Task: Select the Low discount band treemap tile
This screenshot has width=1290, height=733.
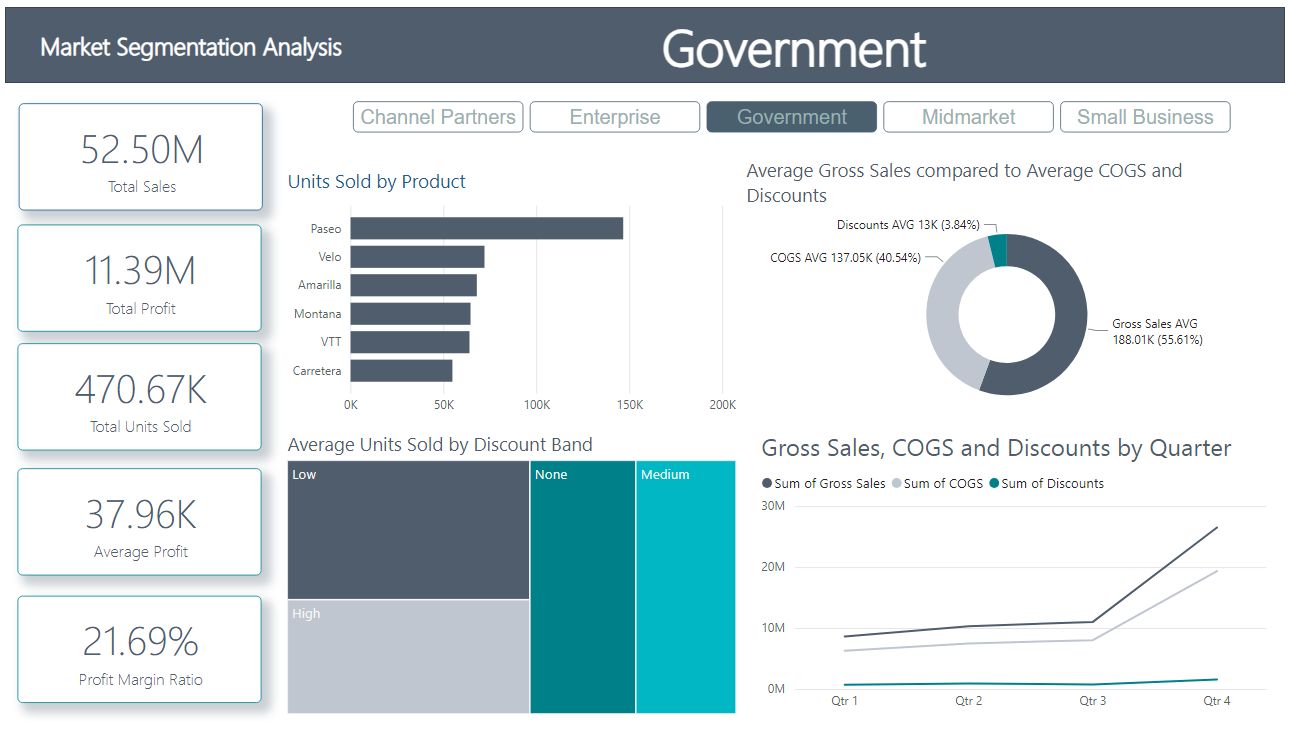Action: (x=408, y=530)
